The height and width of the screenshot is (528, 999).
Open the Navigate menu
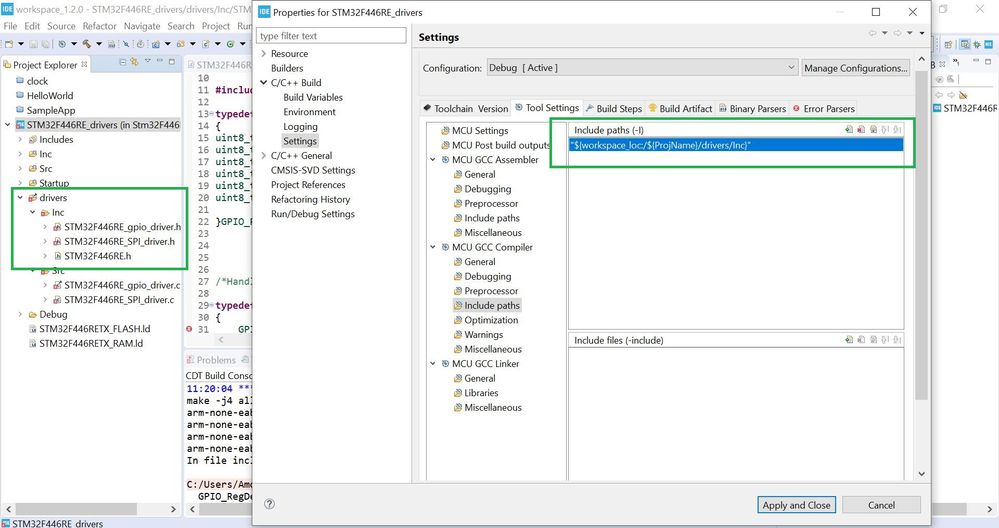[142, 26]
